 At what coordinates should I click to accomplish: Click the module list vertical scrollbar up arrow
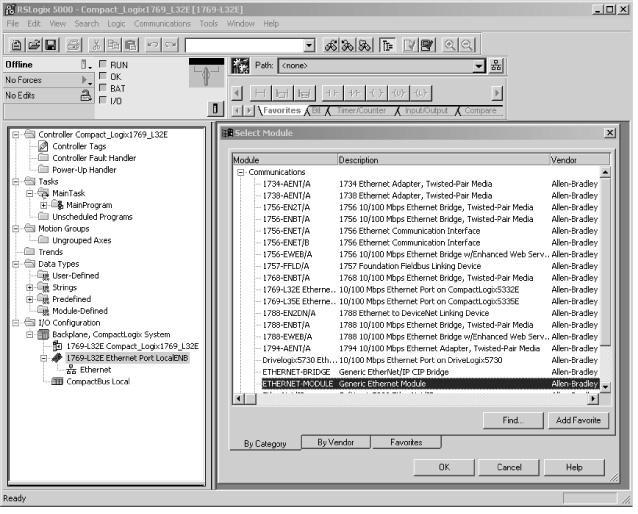click(605, 172)
